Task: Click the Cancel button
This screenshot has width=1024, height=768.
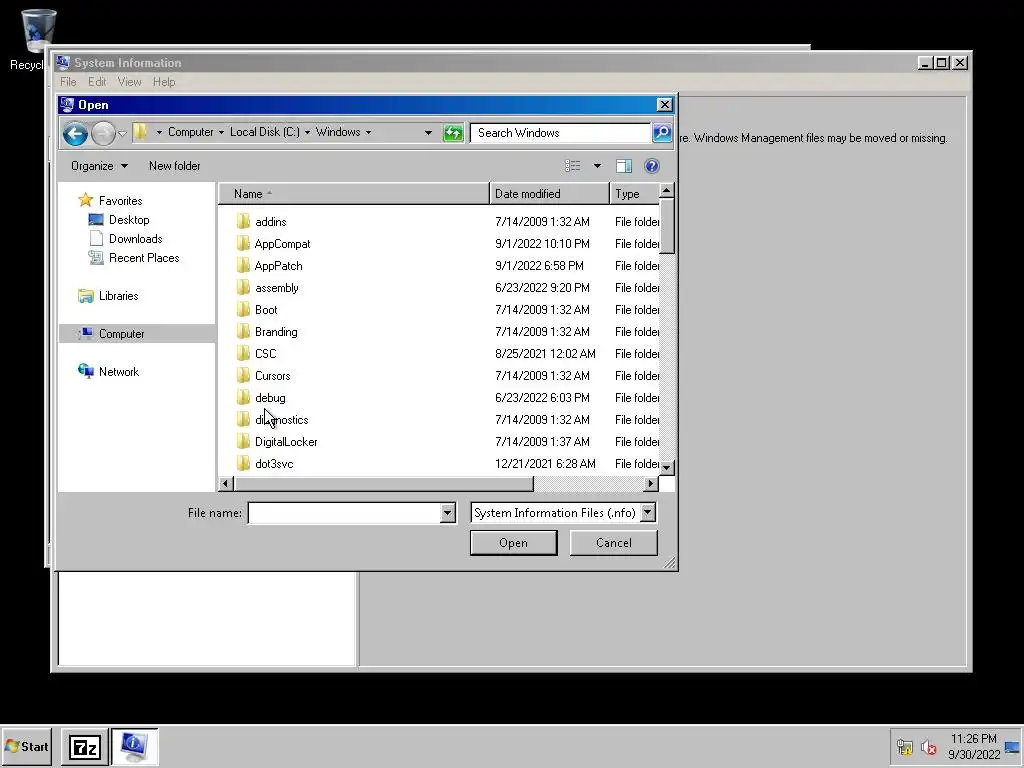Action: click(x=613, y=543)
